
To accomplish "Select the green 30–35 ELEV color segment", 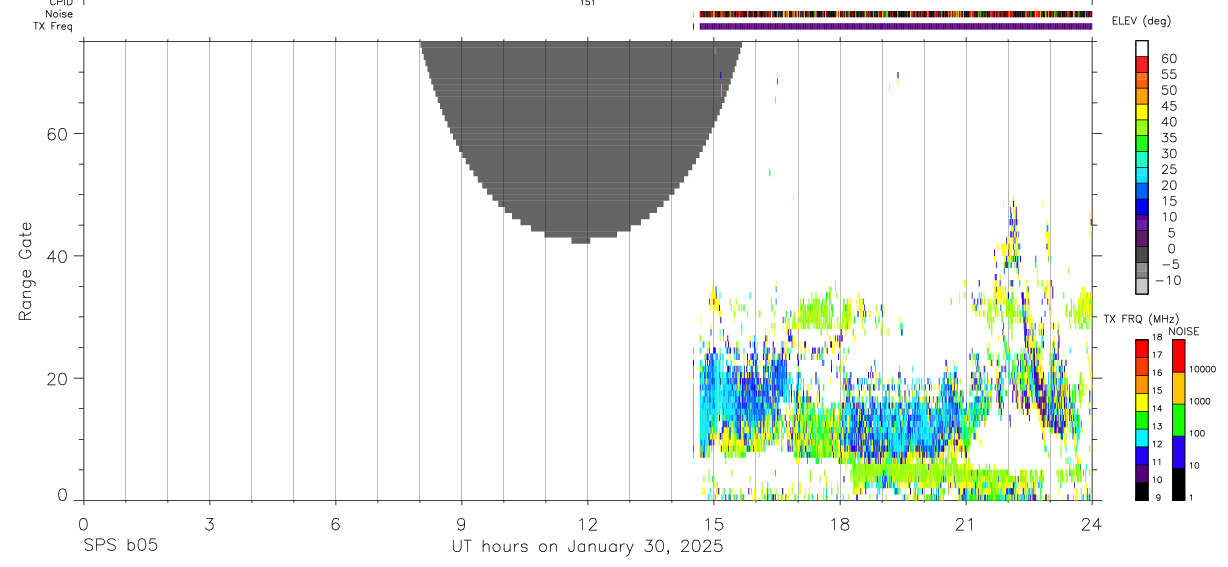I will click(x=1141, y=144).
